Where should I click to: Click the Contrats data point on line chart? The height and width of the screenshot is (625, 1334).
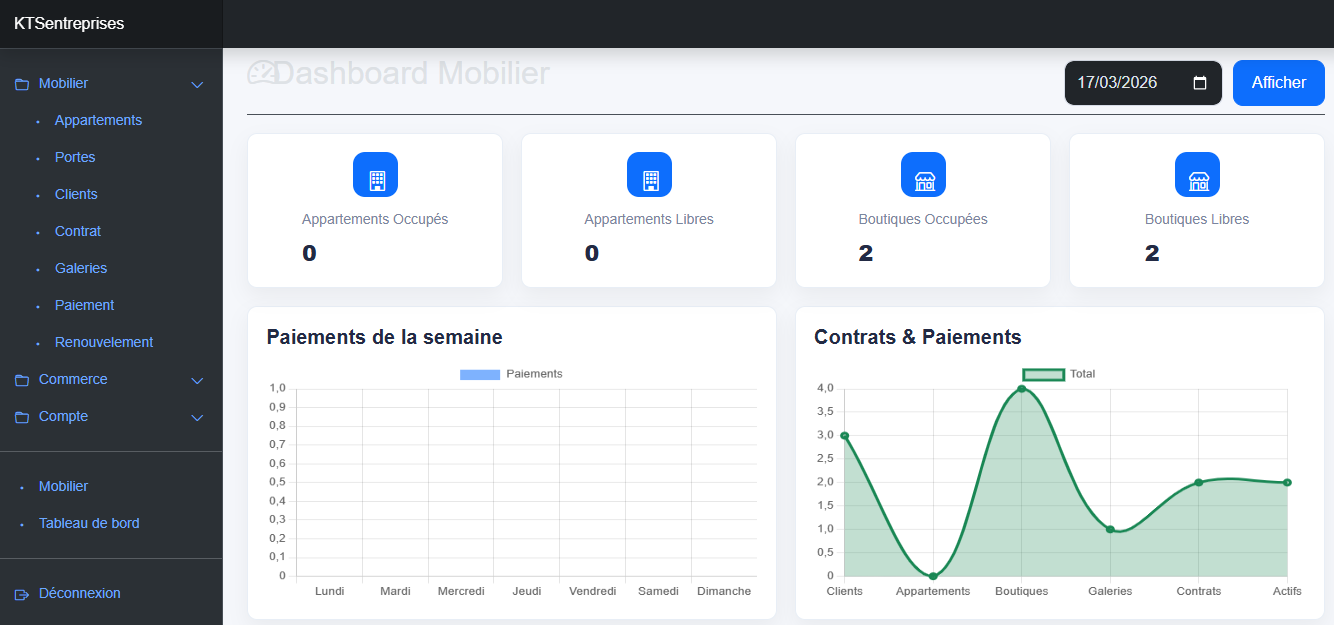[1198, 482]
